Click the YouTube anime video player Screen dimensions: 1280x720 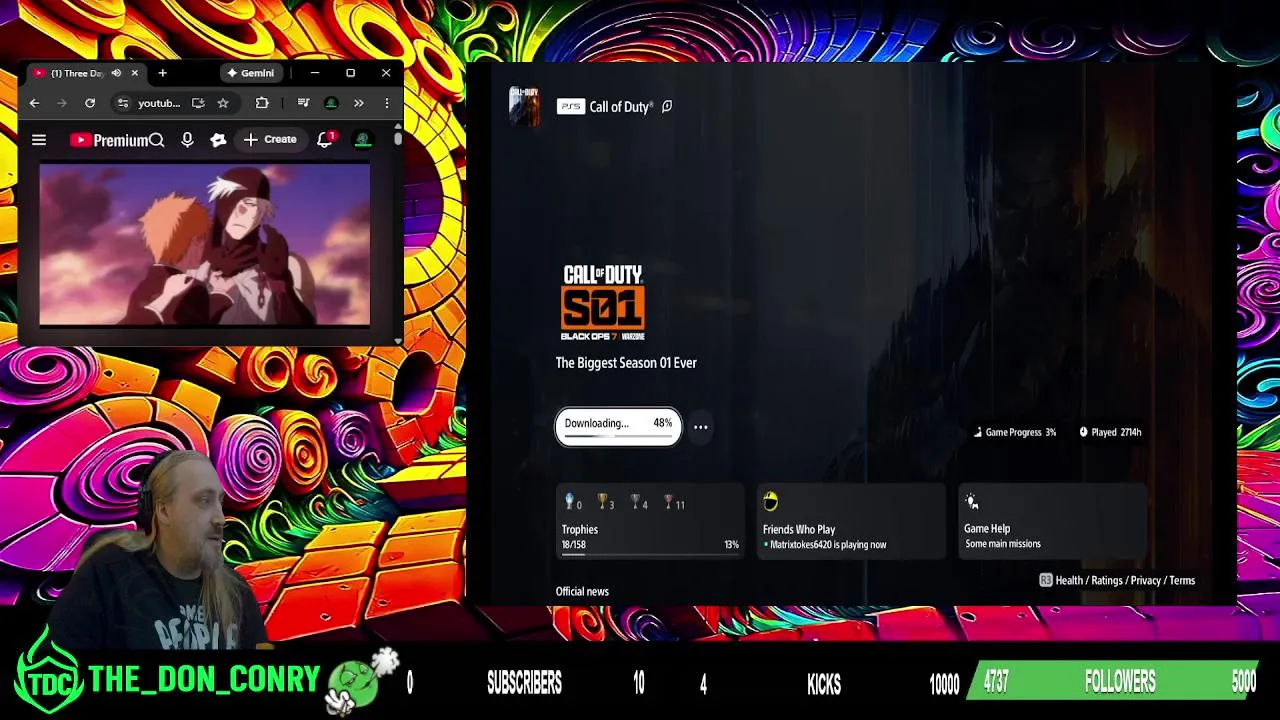205,245
